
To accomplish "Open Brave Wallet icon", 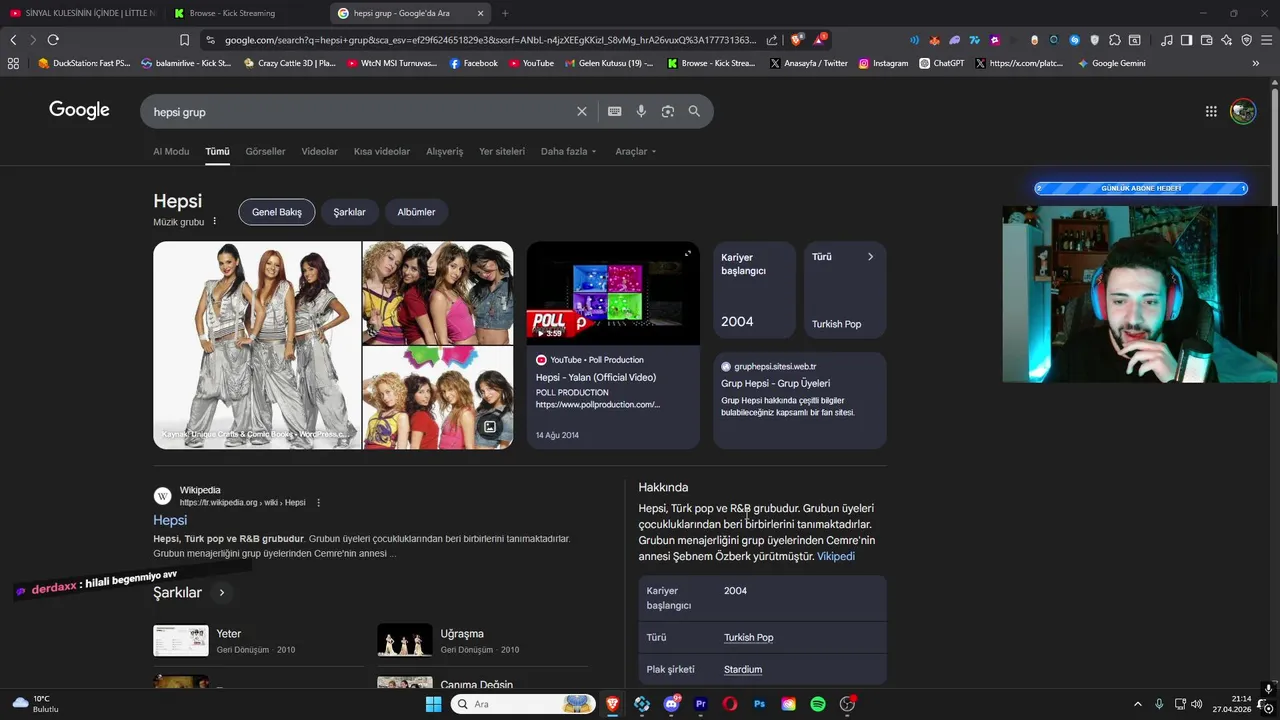I will coord(1206,40).
